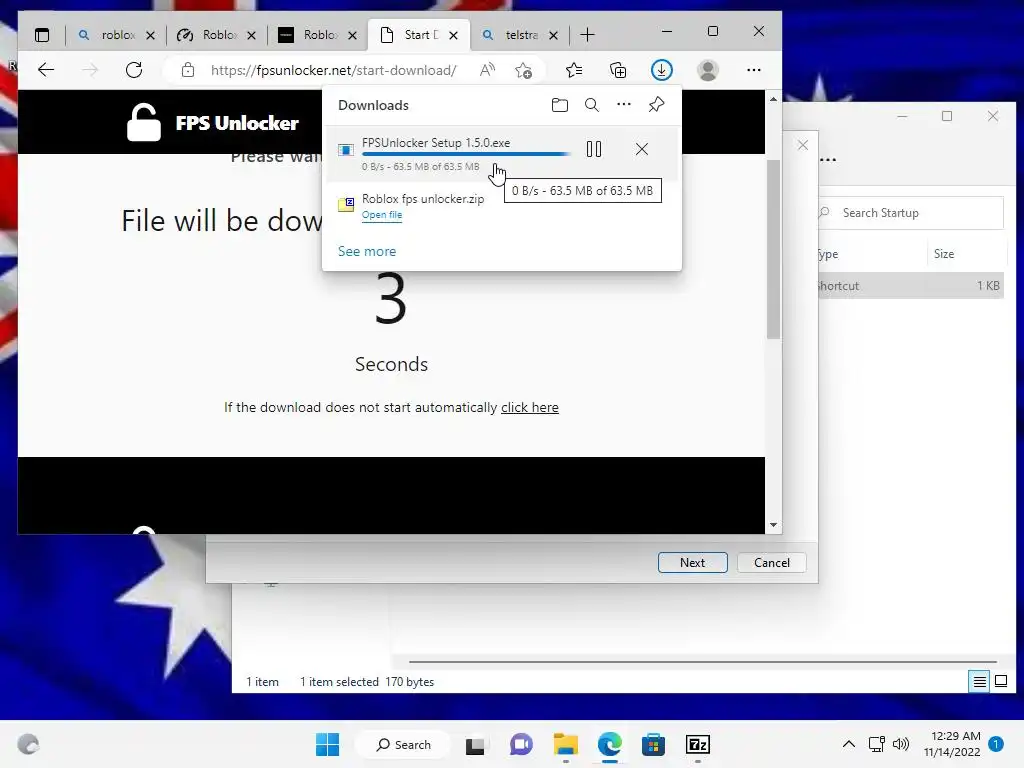Open a new browser tab
The width and height of the screenshot is (1024, 768).
(587, 35)
